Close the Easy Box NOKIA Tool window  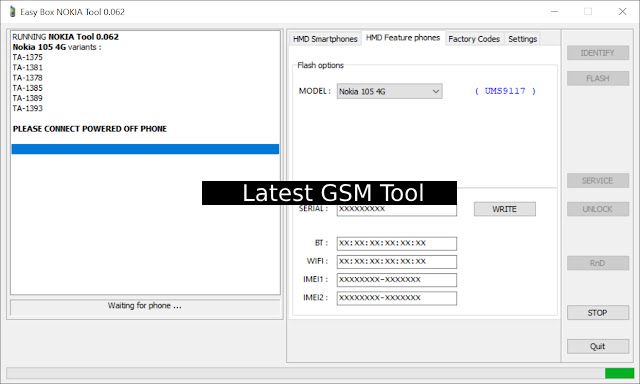622,11
